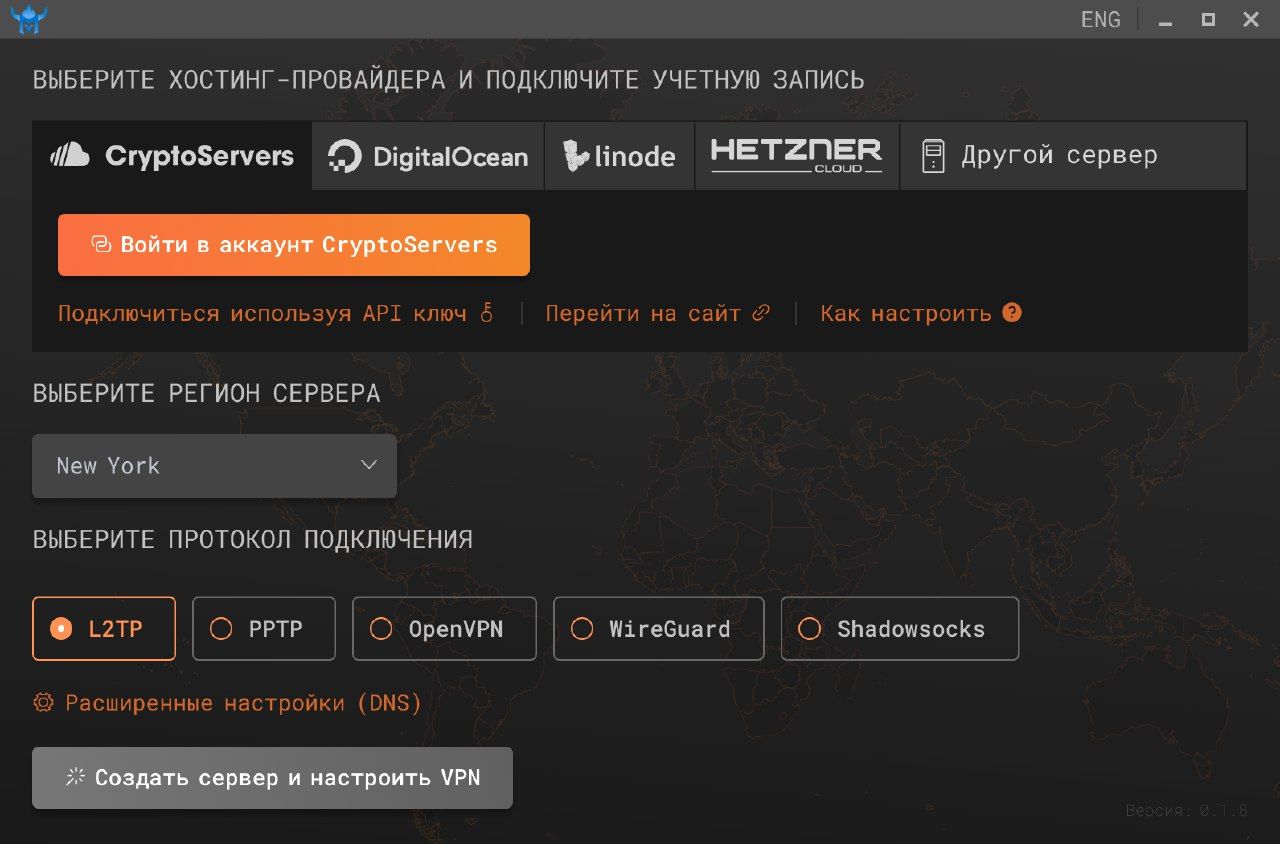This screenshot has width=1280, height=844.
Task: Click the orange question mark icon
Action: pyautogui.click(x=1012, y=312)
